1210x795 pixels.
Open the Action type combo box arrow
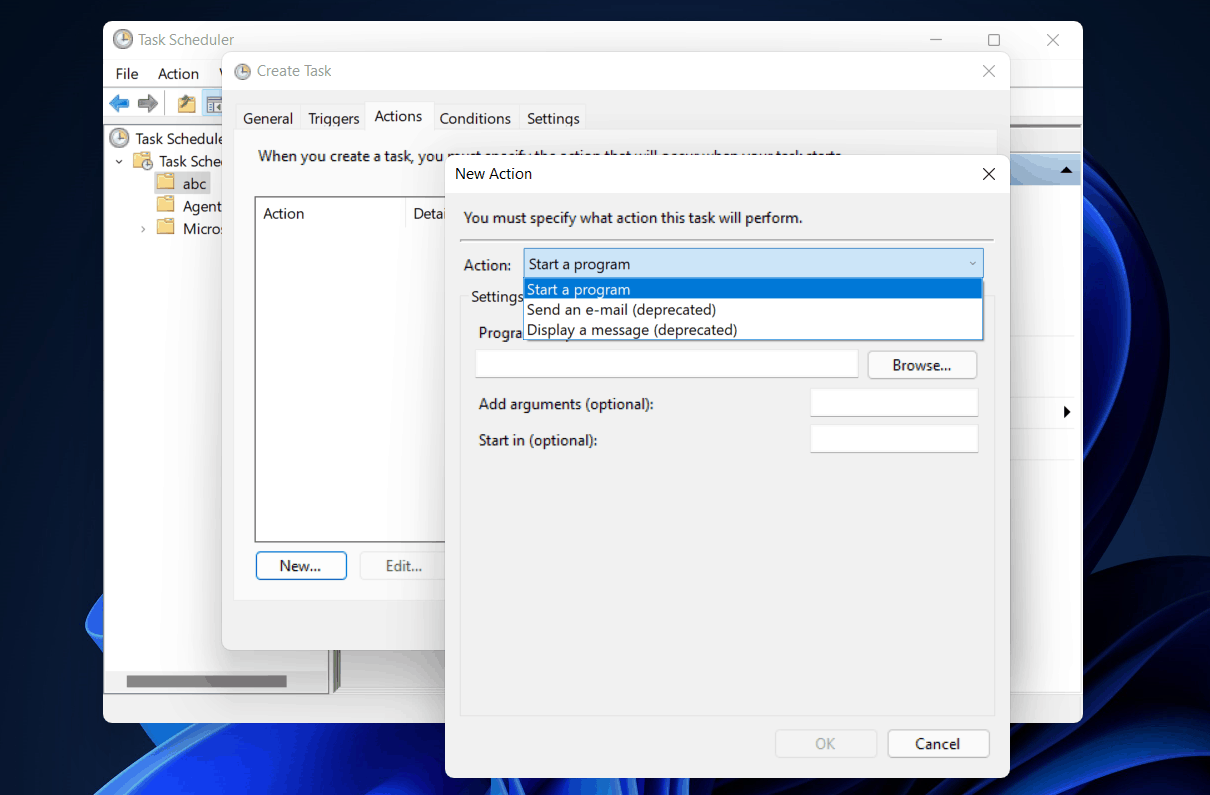point(971,263)
